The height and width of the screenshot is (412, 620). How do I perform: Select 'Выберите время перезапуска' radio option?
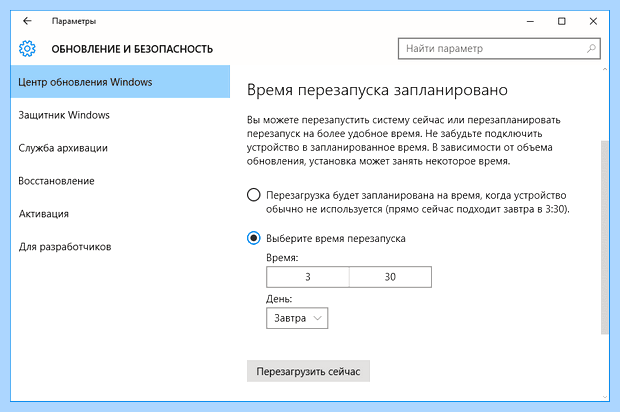tap(253, 238)
